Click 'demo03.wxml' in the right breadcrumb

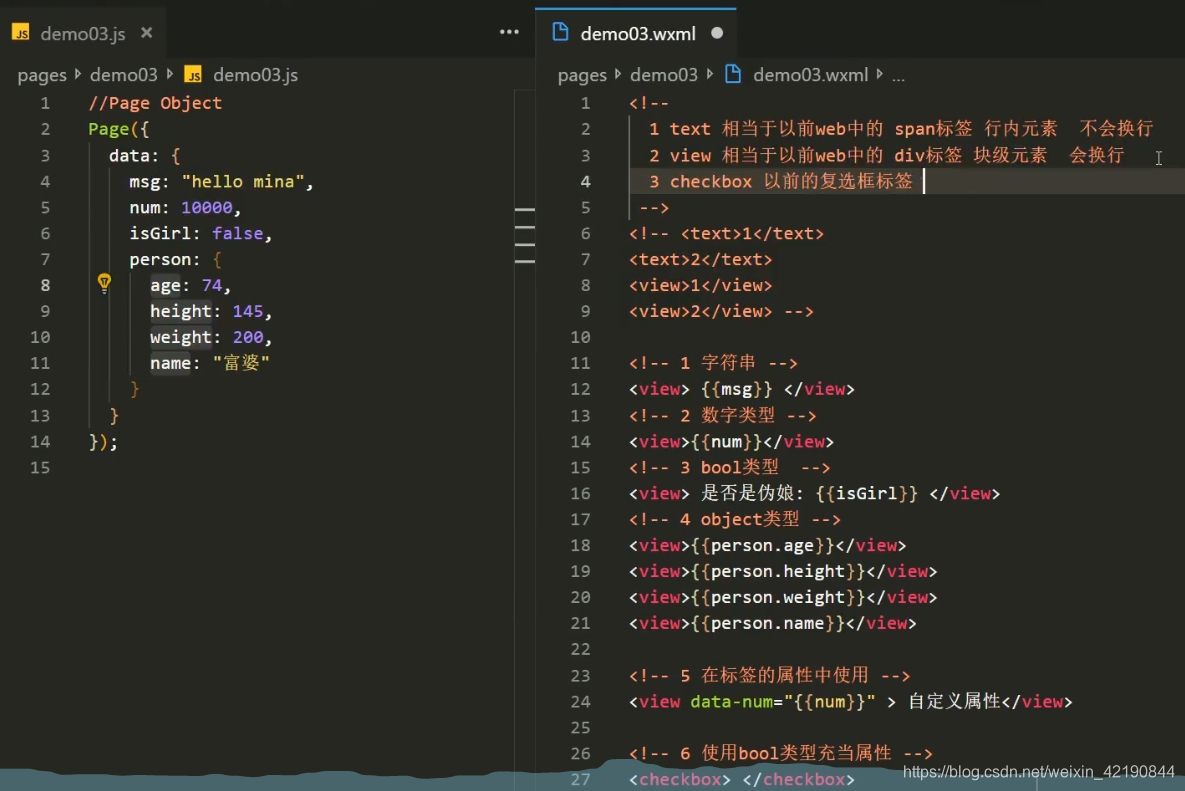point(810,75)
